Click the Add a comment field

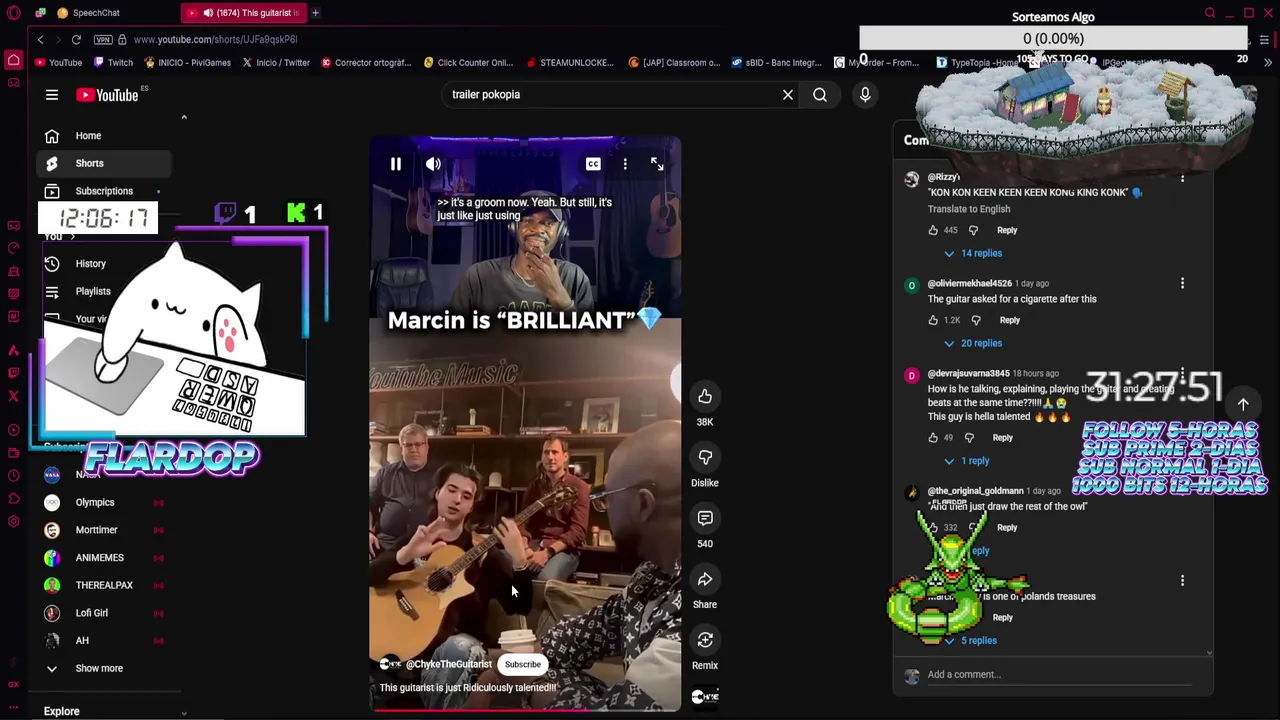click(1059, 675)
